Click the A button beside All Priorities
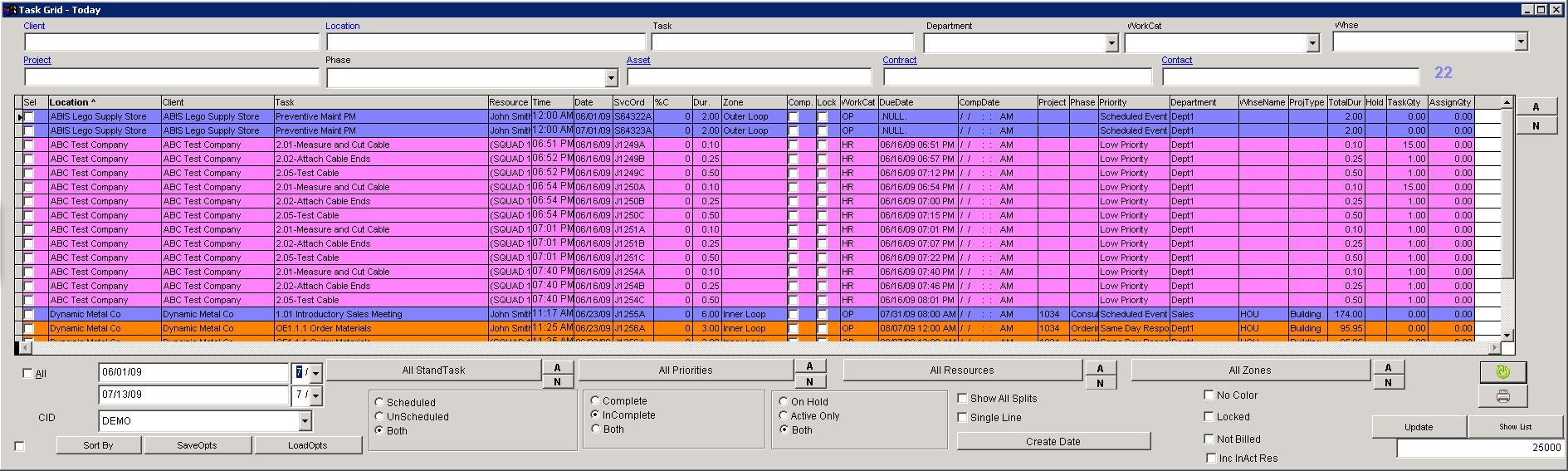 809,366
